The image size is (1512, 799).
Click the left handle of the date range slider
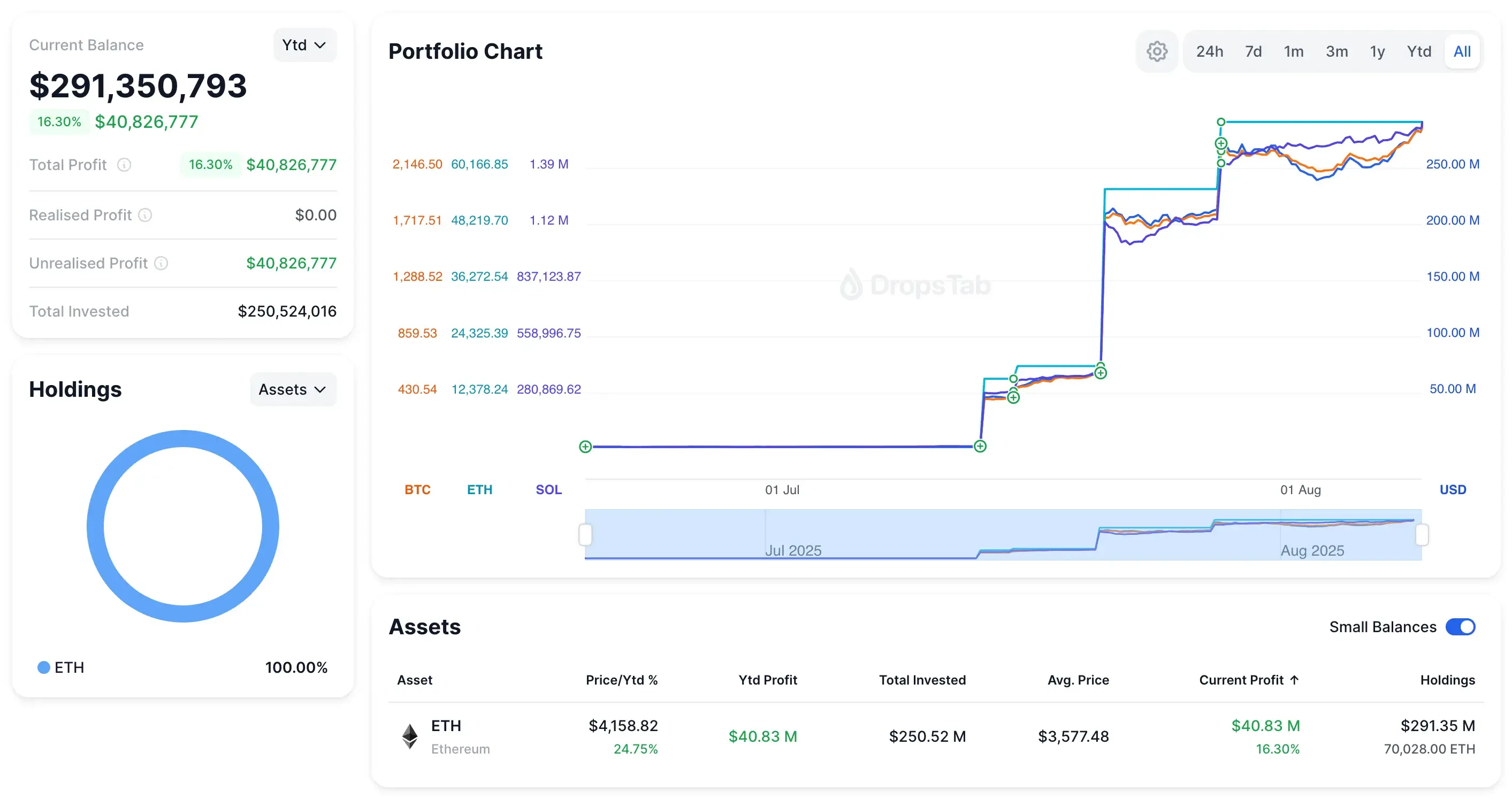tap(585, 534)
